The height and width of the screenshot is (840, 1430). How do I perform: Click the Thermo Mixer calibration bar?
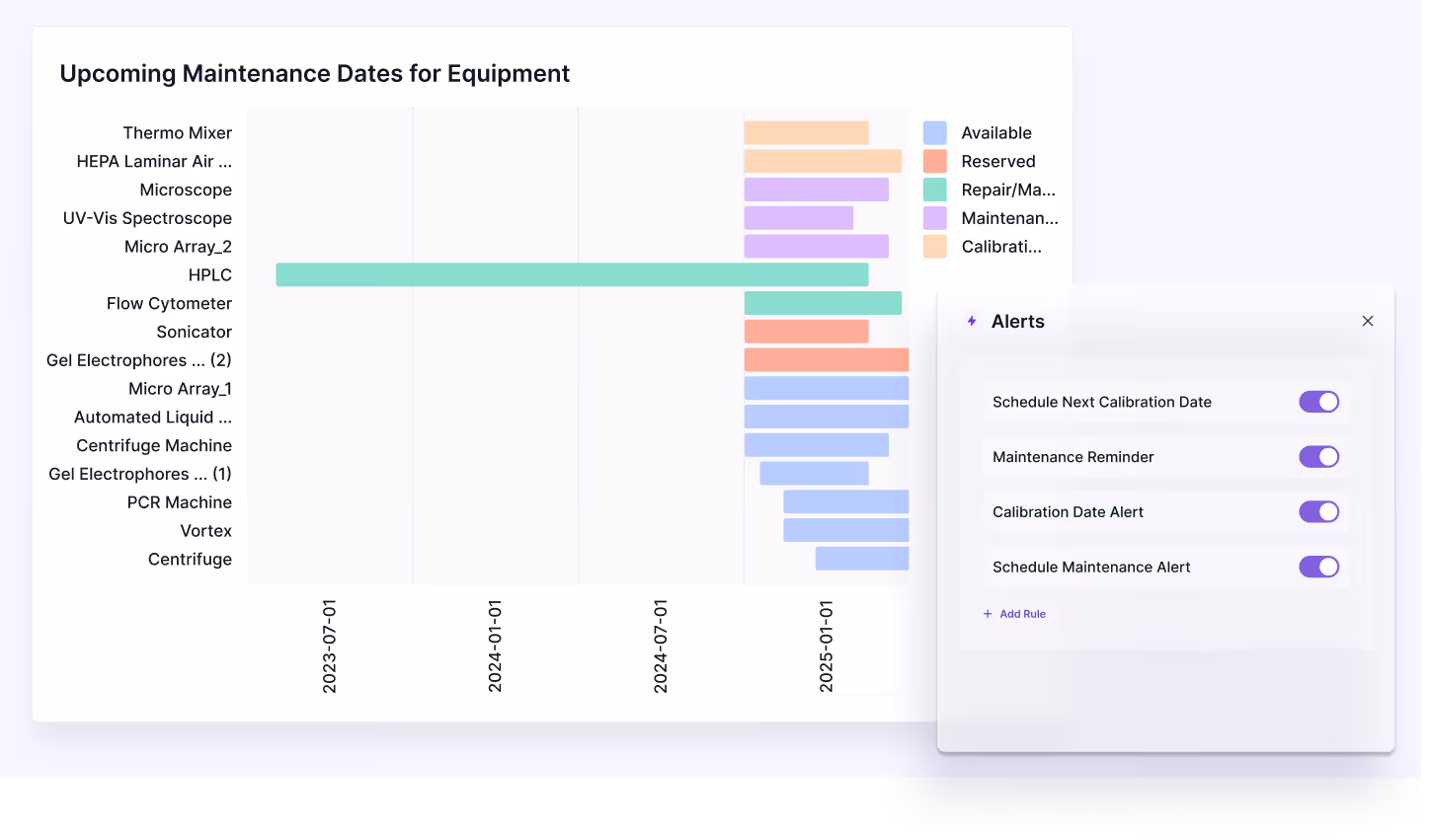[x=805, y=132]
